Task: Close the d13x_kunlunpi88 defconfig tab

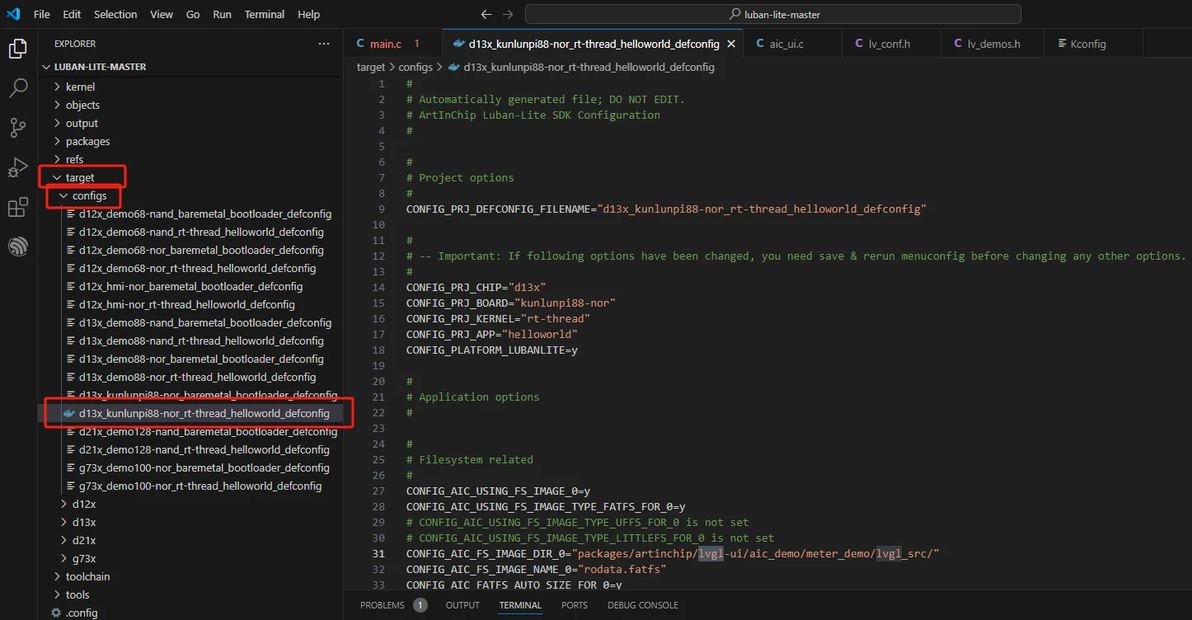Action: click(731, 44)
